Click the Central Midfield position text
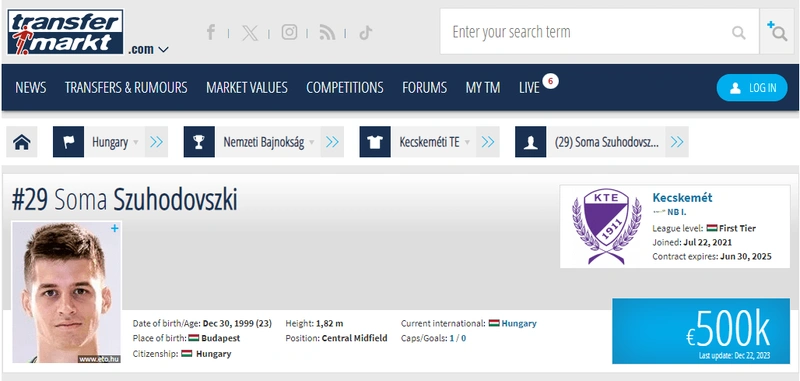 point(355,338)
